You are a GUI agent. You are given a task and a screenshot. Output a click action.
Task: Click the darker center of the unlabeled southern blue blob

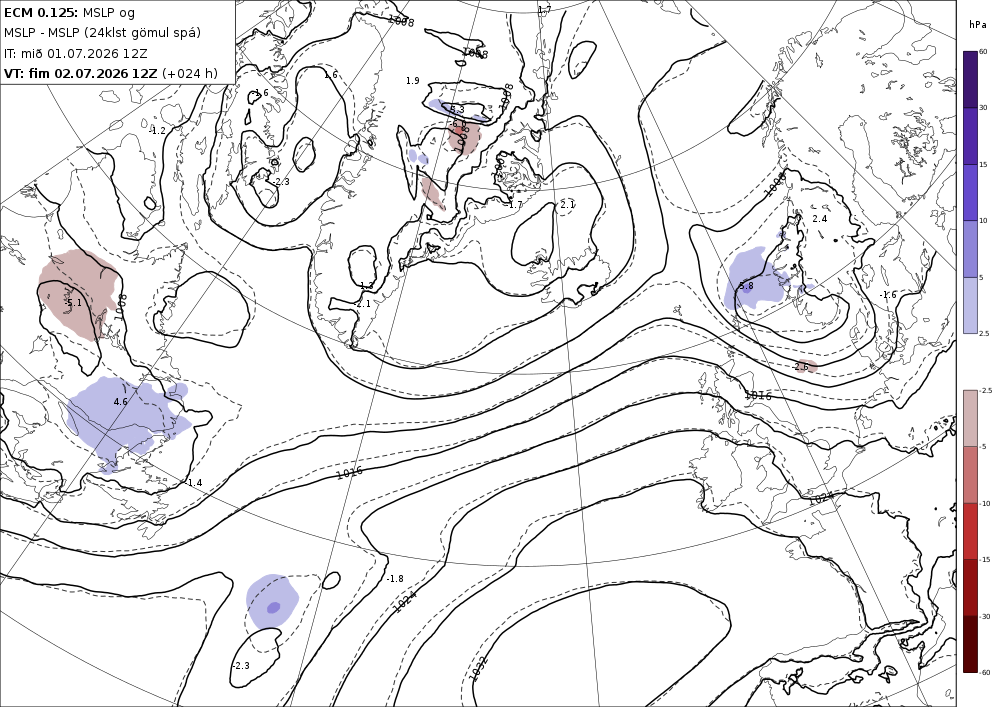pyautogui.click(x=273, y=608)
